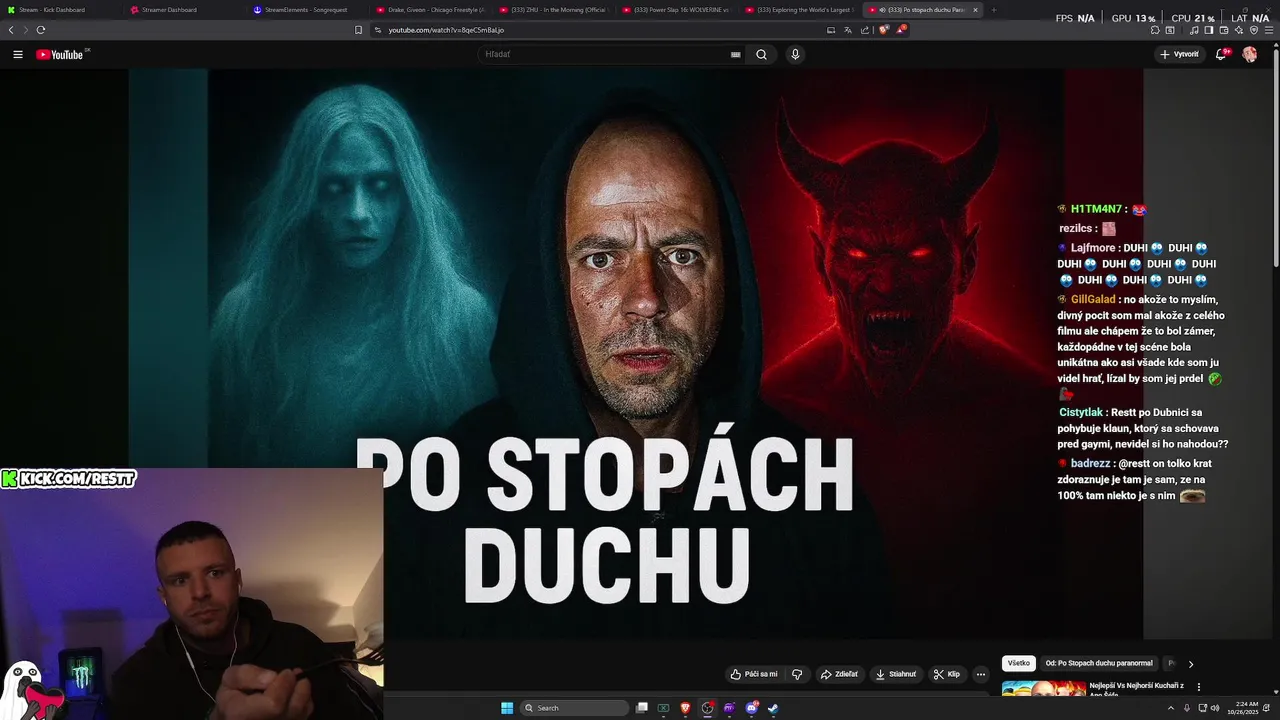Screen dimensions: 1280x720
Task: Click the browser forward arrow
Action: click(26, 30)
